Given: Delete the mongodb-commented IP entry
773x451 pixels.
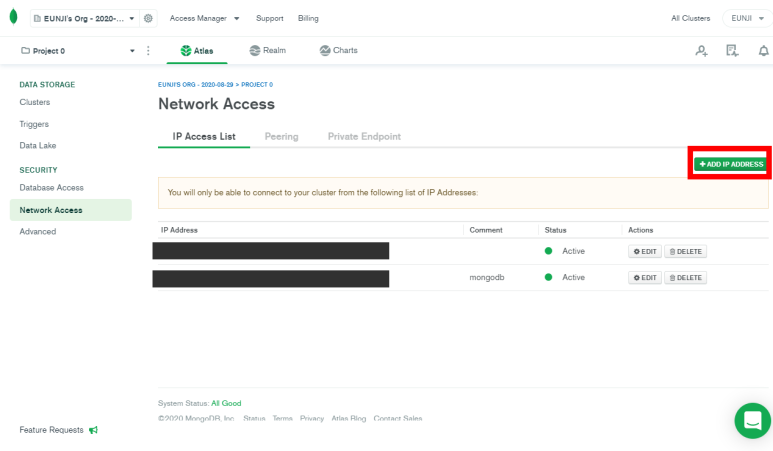Looking at the screenshot, I should coord(685,278).
